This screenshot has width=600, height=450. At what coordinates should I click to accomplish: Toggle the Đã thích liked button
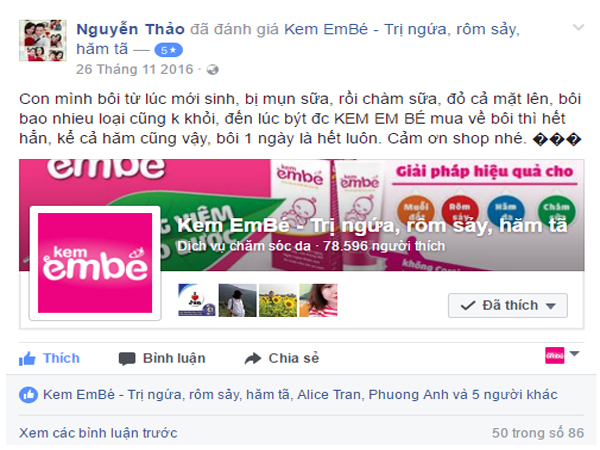508,305
